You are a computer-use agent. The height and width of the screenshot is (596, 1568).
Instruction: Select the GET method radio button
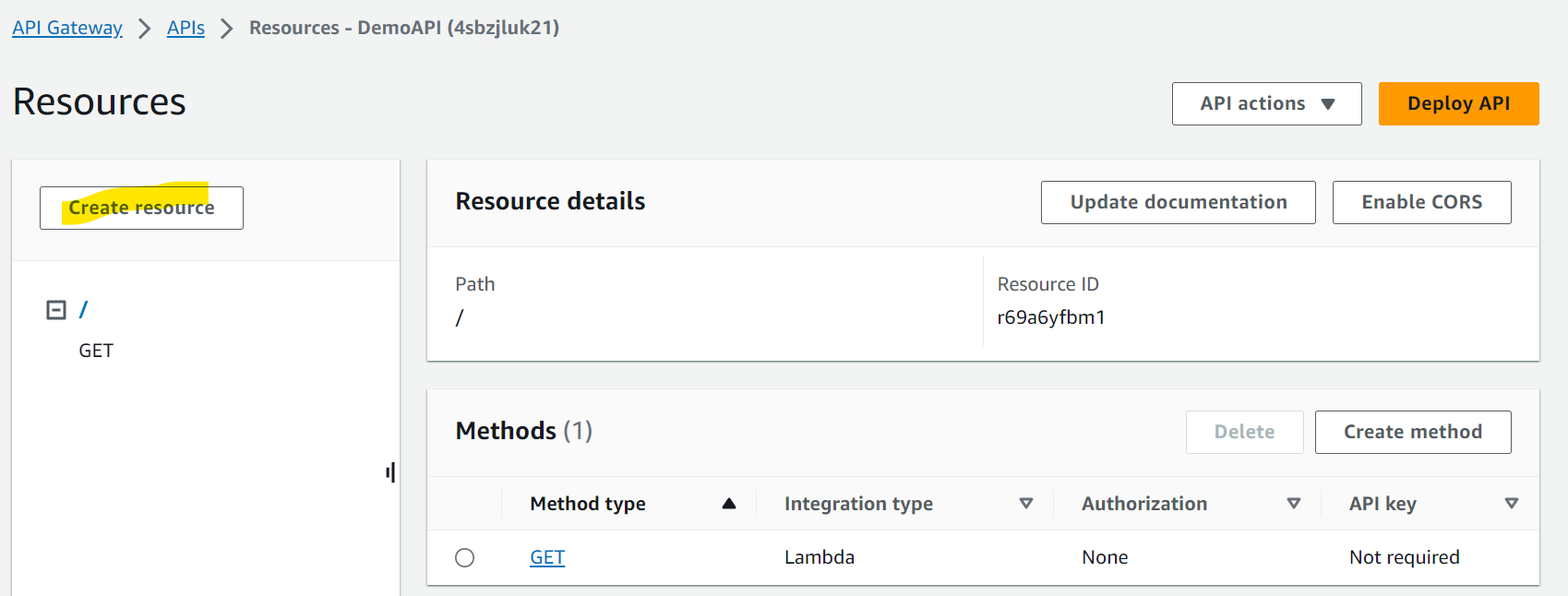(465, 557)
